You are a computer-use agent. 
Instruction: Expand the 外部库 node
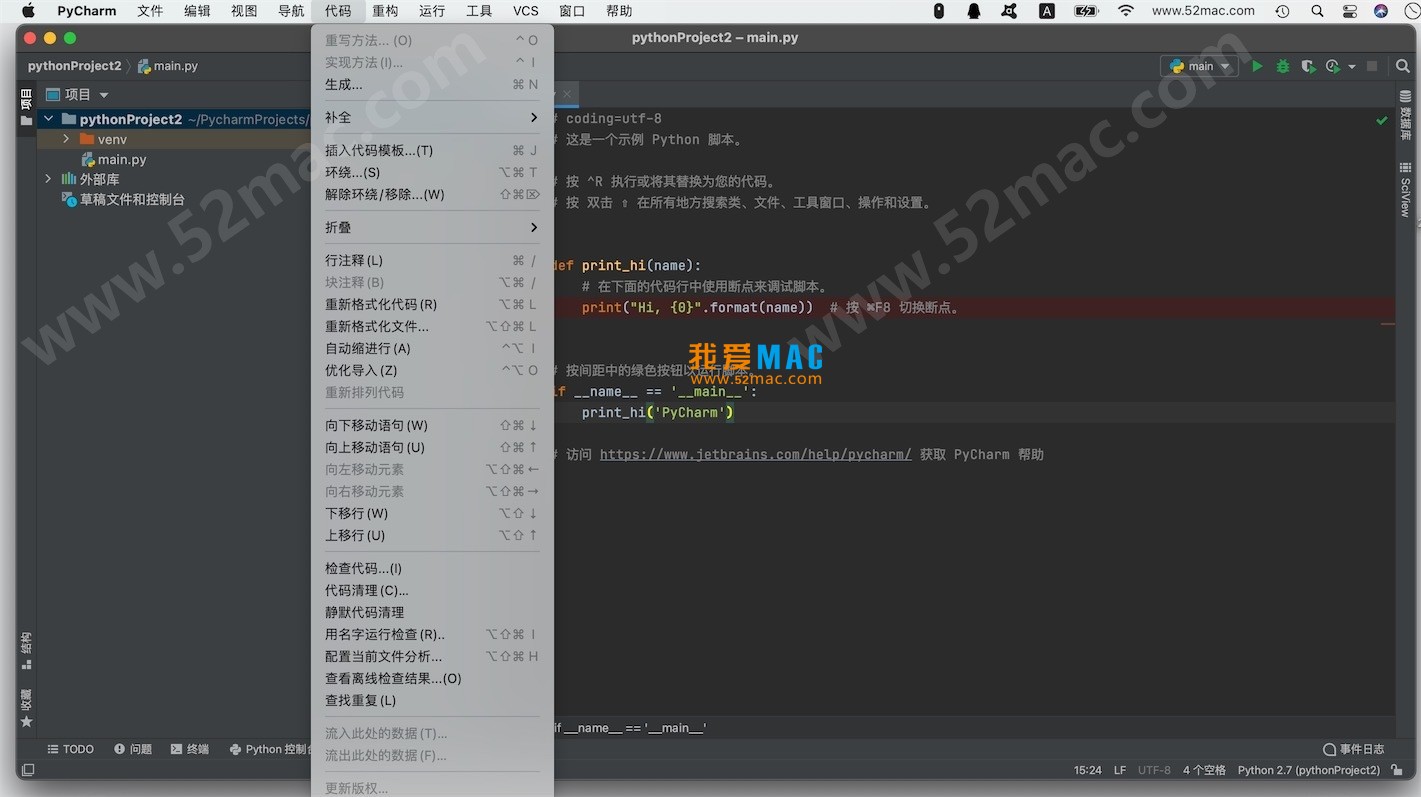48,179
